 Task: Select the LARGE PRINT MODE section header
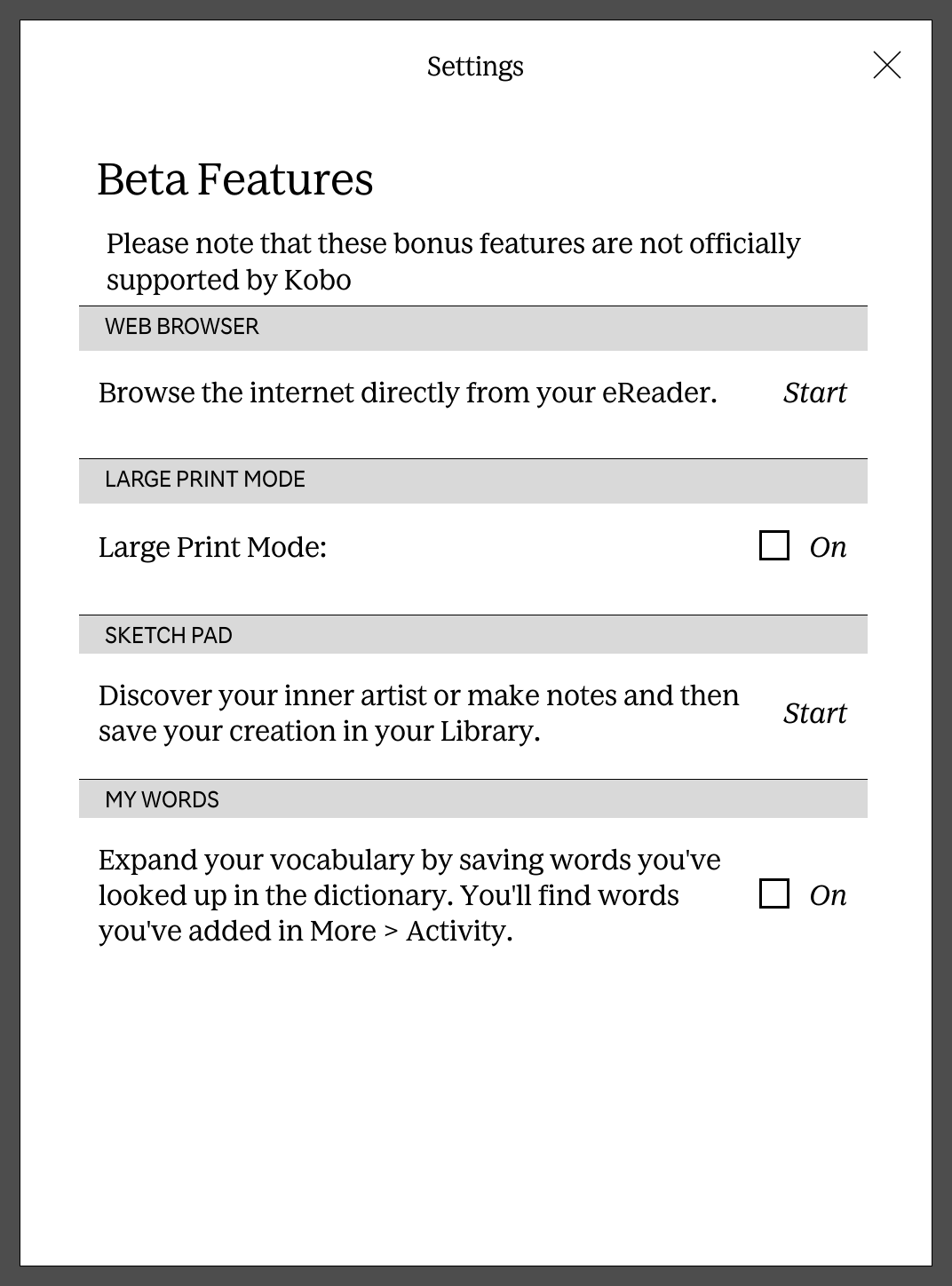(473, 480)
